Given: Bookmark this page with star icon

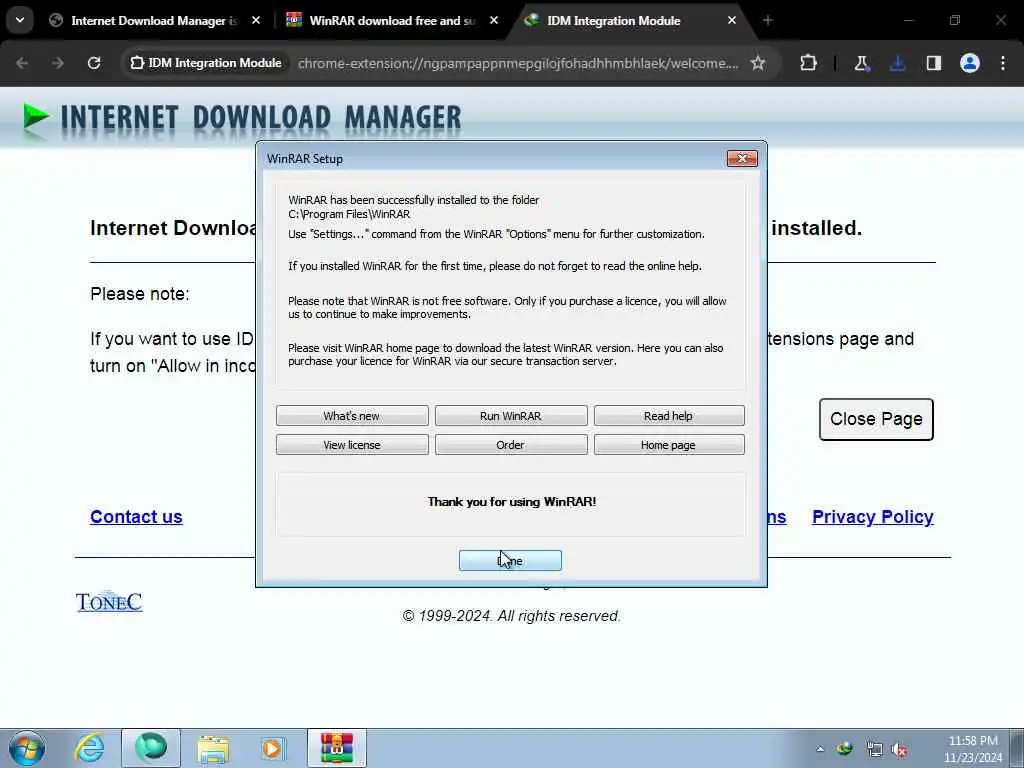Looking at the screenshot, I should click(x=758, y=63).
